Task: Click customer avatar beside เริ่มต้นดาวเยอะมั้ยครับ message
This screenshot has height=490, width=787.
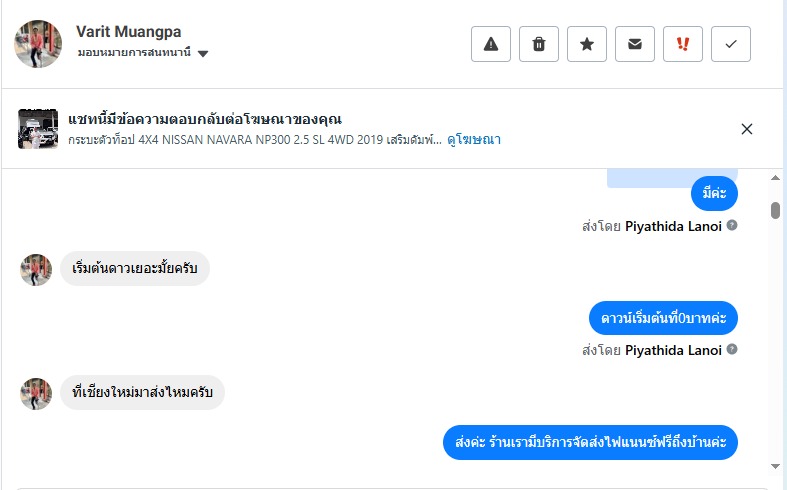Action: (36, 269)
